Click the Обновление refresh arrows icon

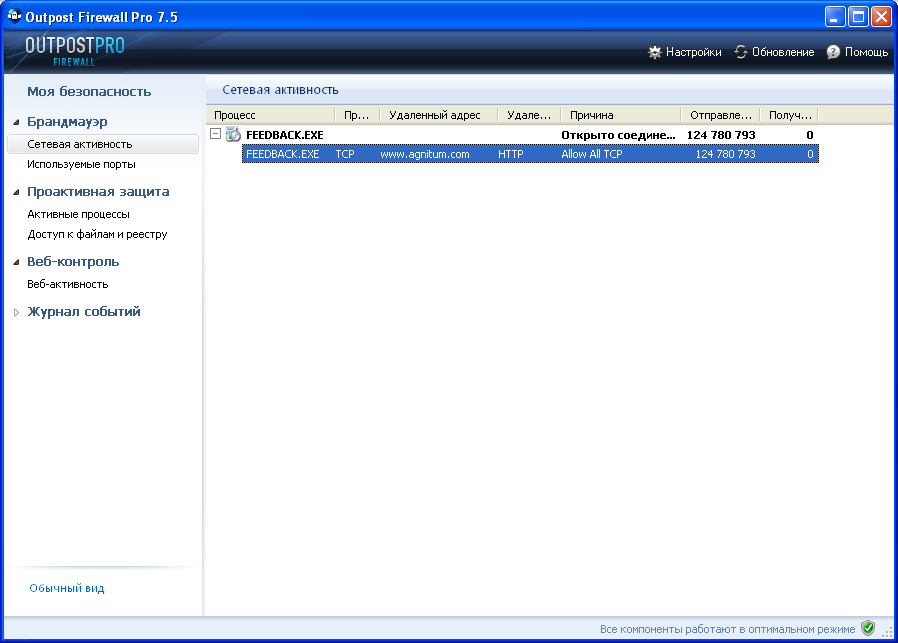(x=741, y=52)
